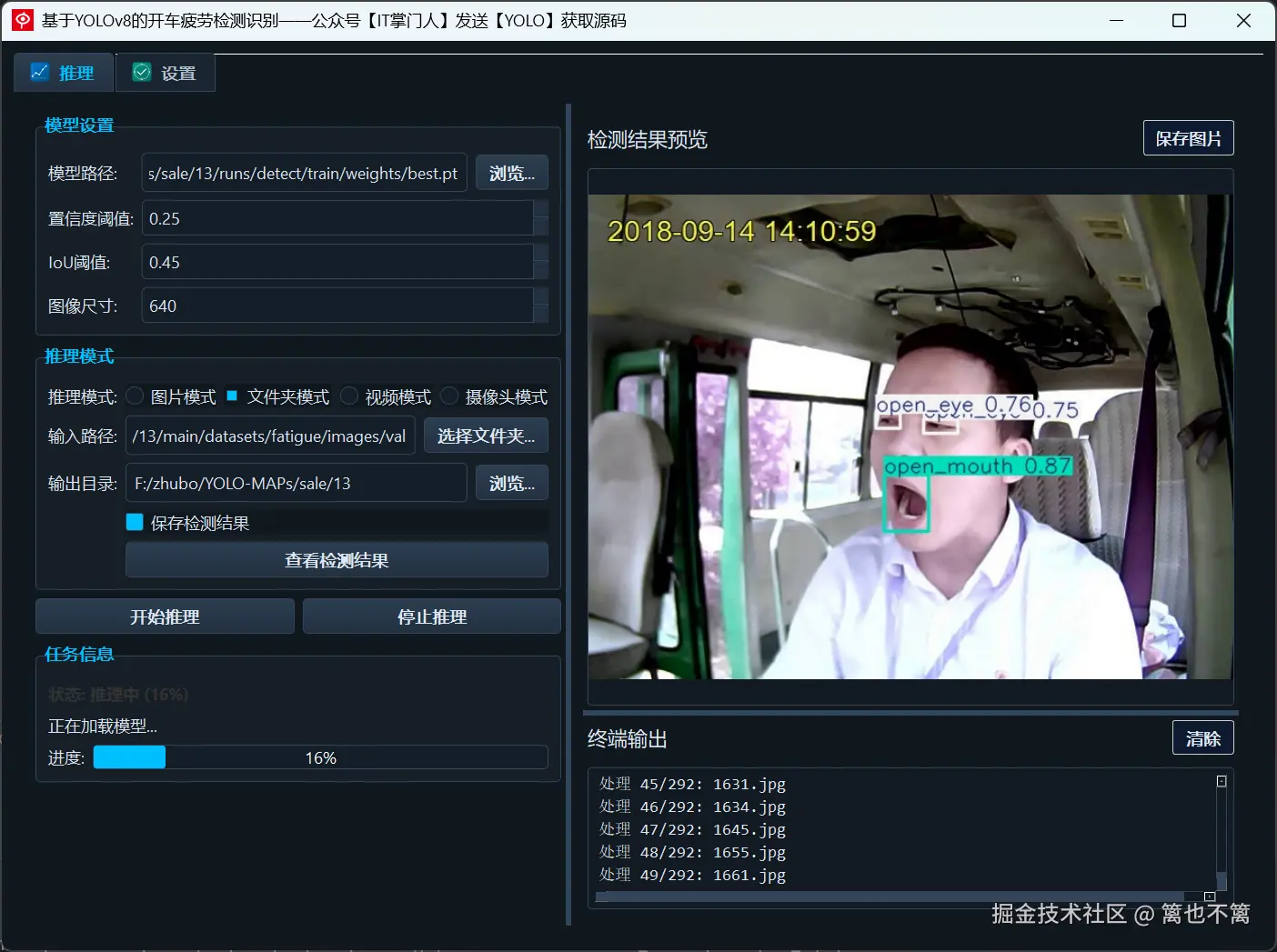The height and width of the screenshot is (952, 1277).
Task: Click the 图像尺寸 value field 640
Action: (x=337, y=306)
